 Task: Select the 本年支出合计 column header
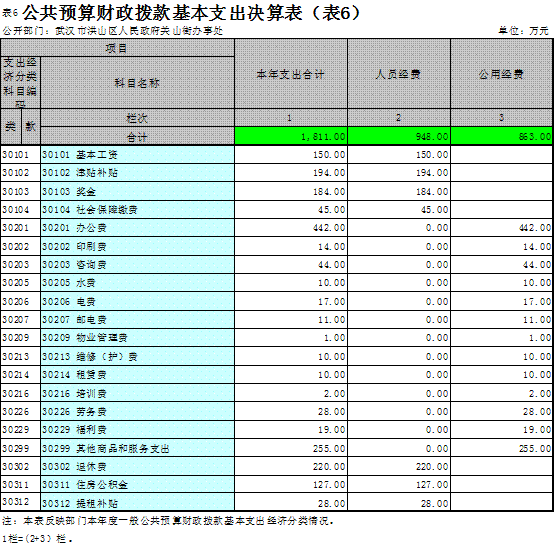291,74
